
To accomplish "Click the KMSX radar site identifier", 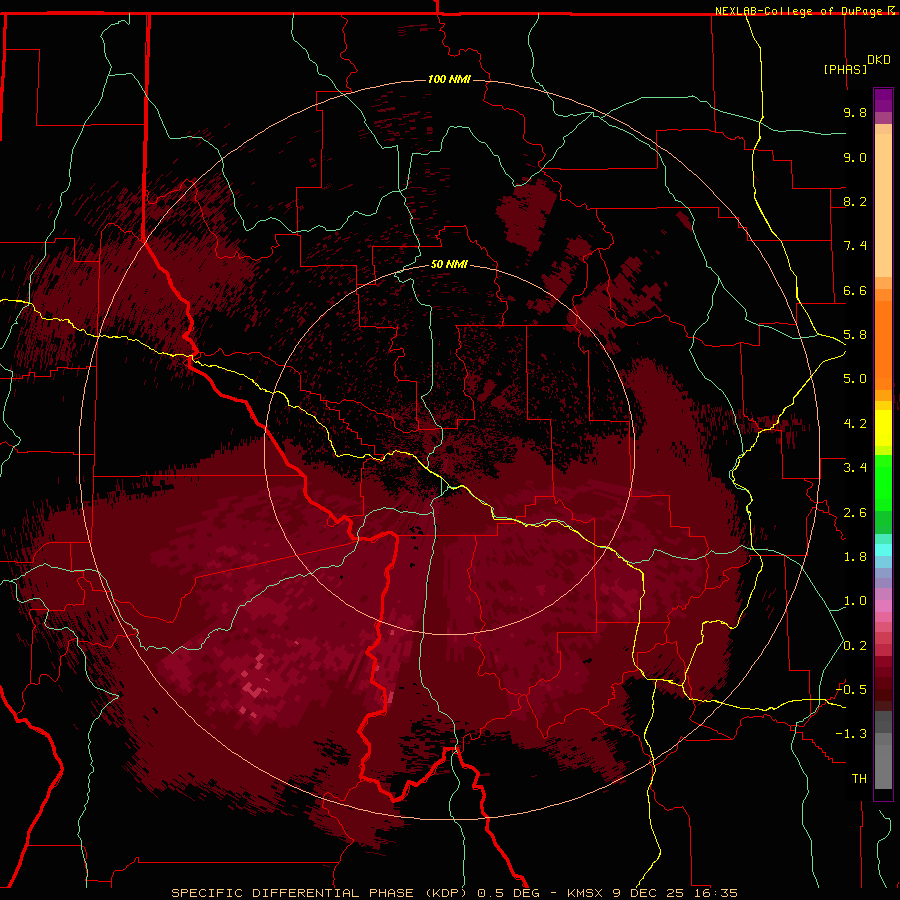I will pyautogui.click(x=585, y=893).
